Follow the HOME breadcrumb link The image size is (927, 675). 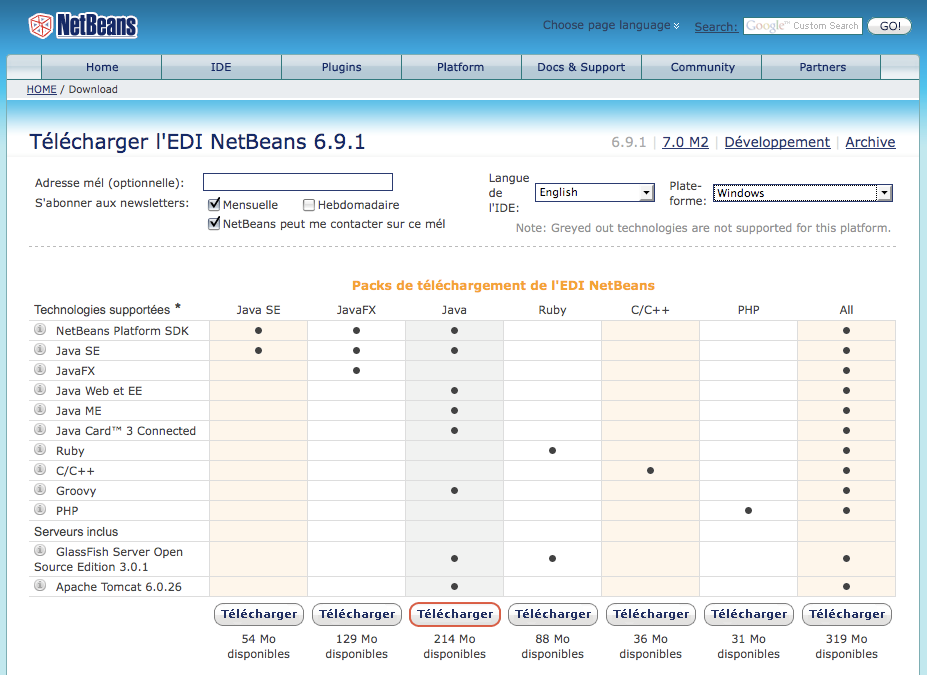tap(41, 89)
